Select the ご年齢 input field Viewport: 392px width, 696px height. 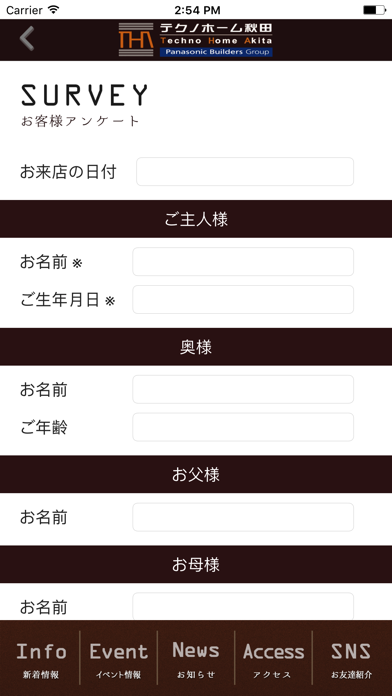click(243, 427)
